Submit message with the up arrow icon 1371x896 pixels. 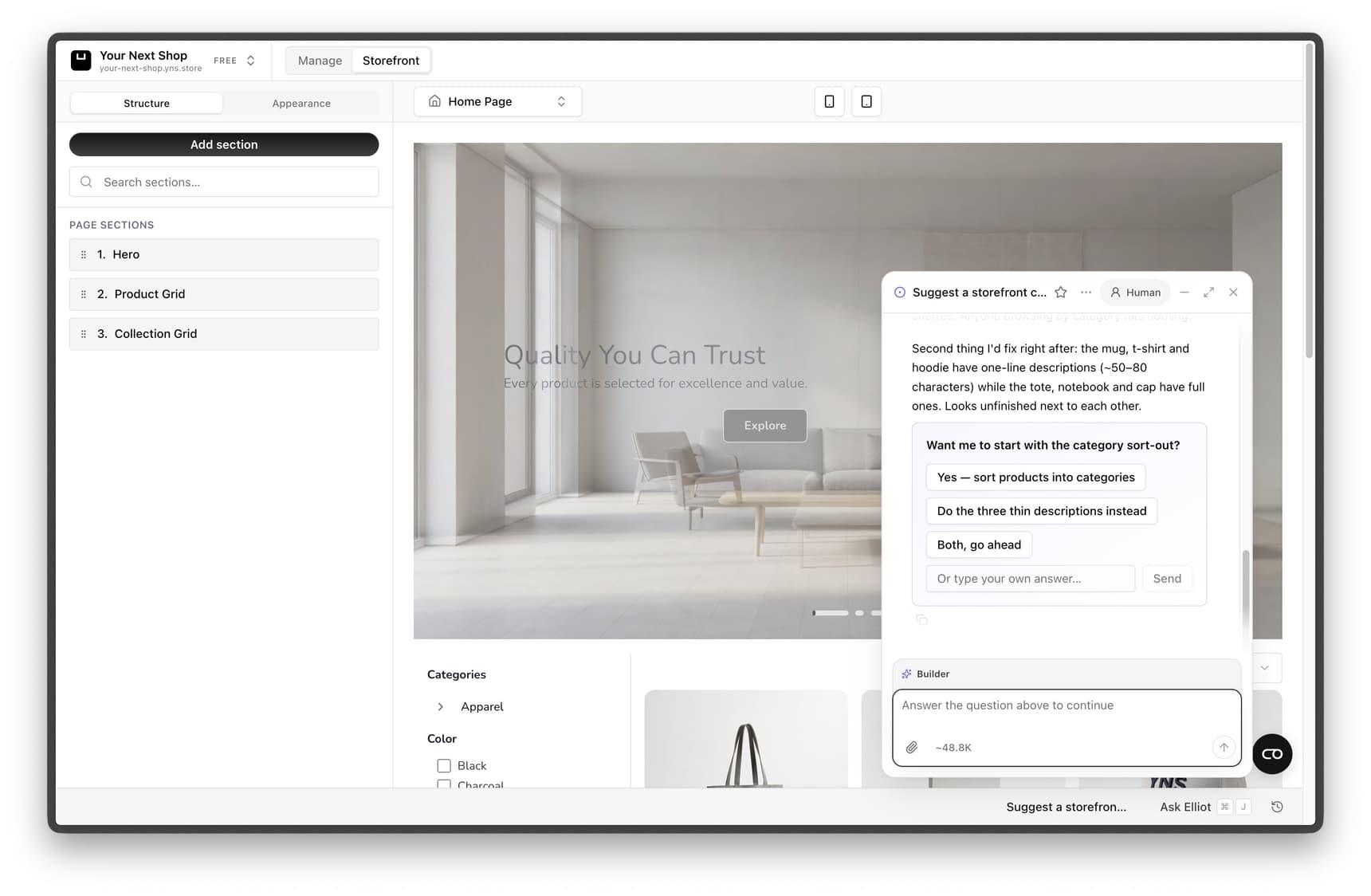(1224, 748)
